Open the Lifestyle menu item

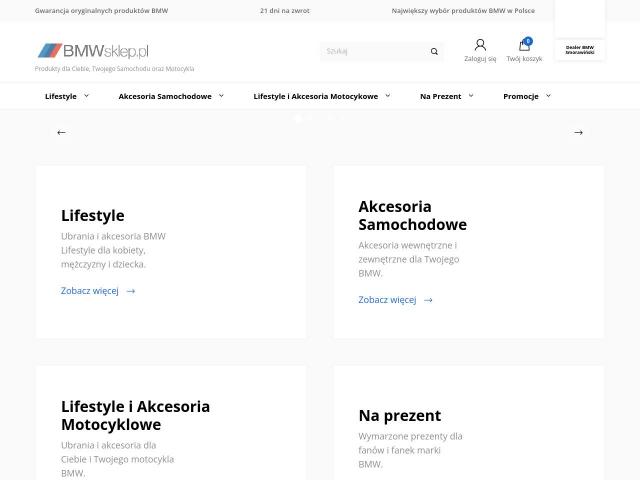[x=61, y=96]
